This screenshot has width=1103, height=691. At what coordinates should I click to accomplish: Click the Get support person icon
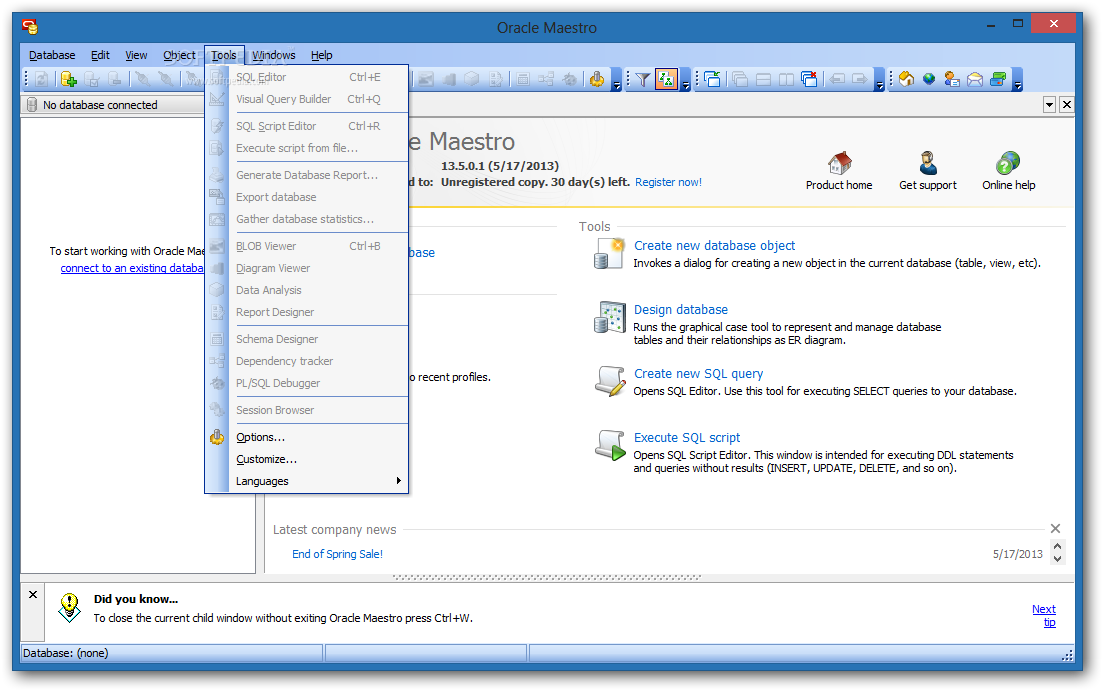point(928,163)
